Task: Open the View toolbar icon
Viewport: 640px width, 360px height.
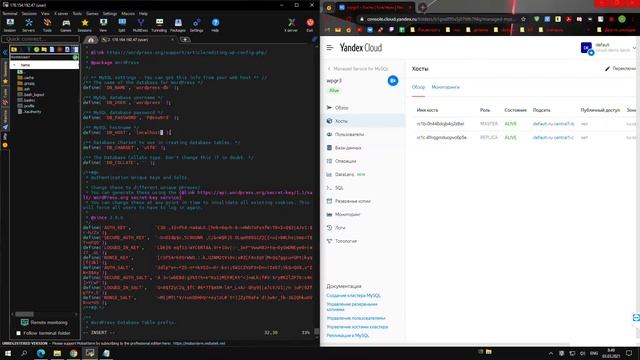Action: coord(103,25)
